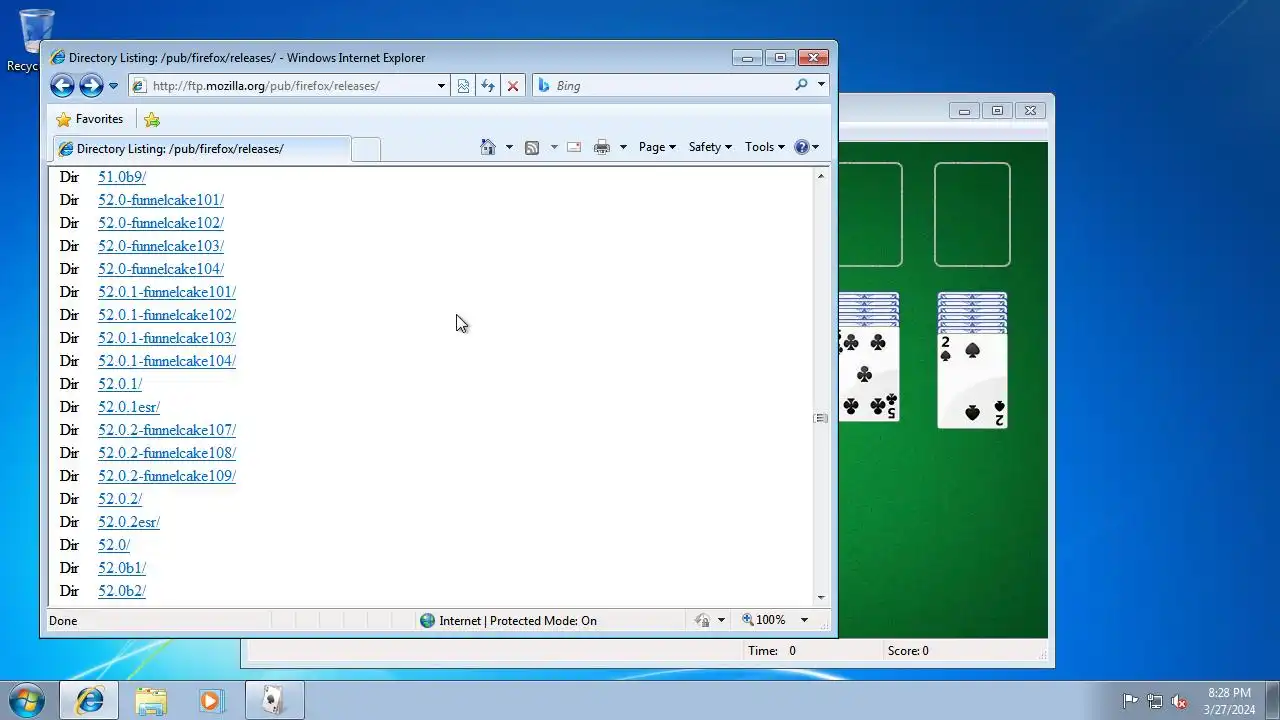Open the 52.0.1/ directory link
The height and width of the screenshot is (720, 1280).
click(120, 384)
